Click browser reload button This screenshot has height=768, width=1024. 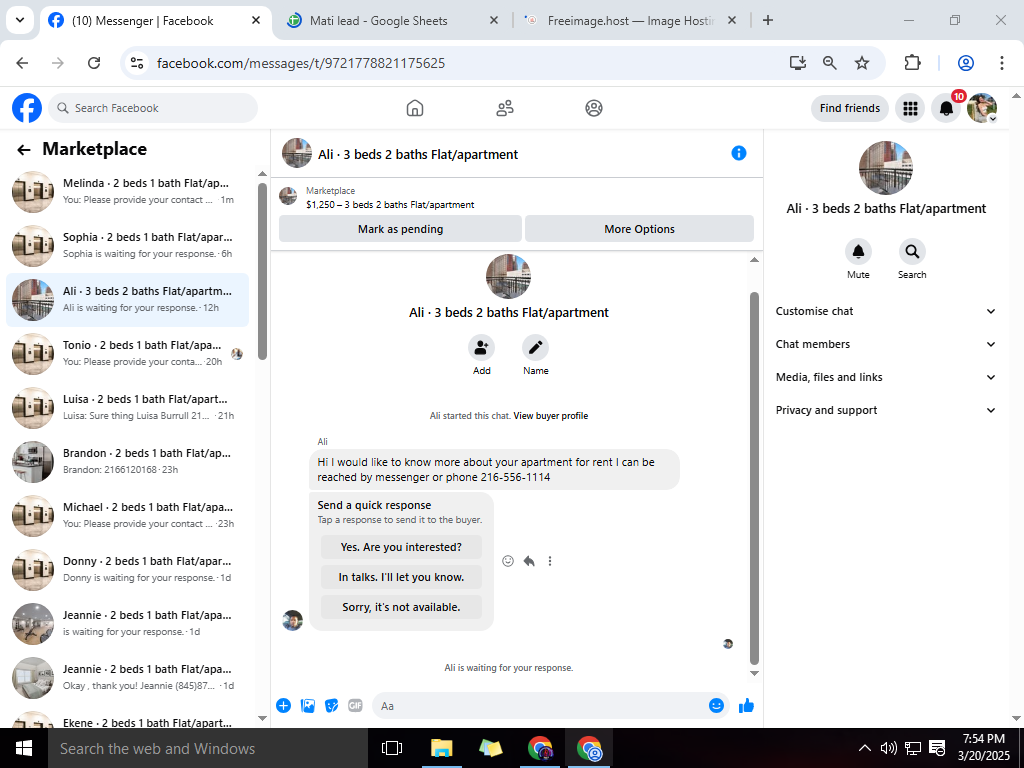coord(94,63)
